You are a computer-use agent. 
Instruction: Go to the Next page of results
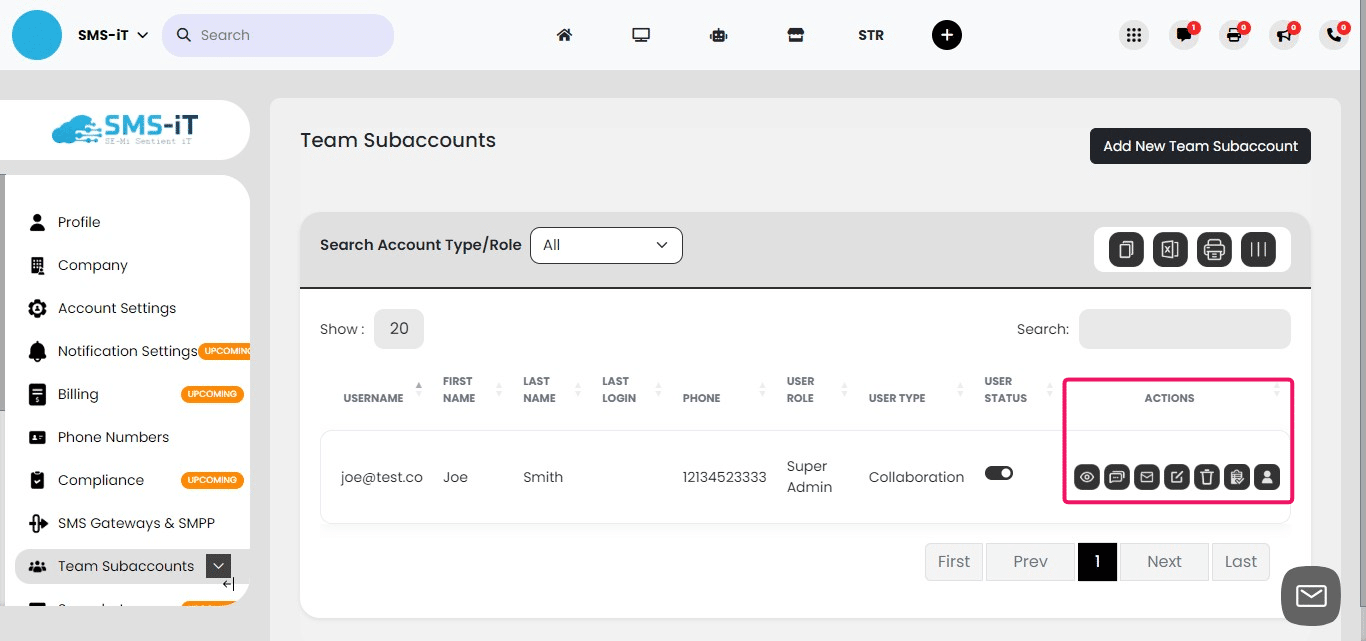(1163, 561)
